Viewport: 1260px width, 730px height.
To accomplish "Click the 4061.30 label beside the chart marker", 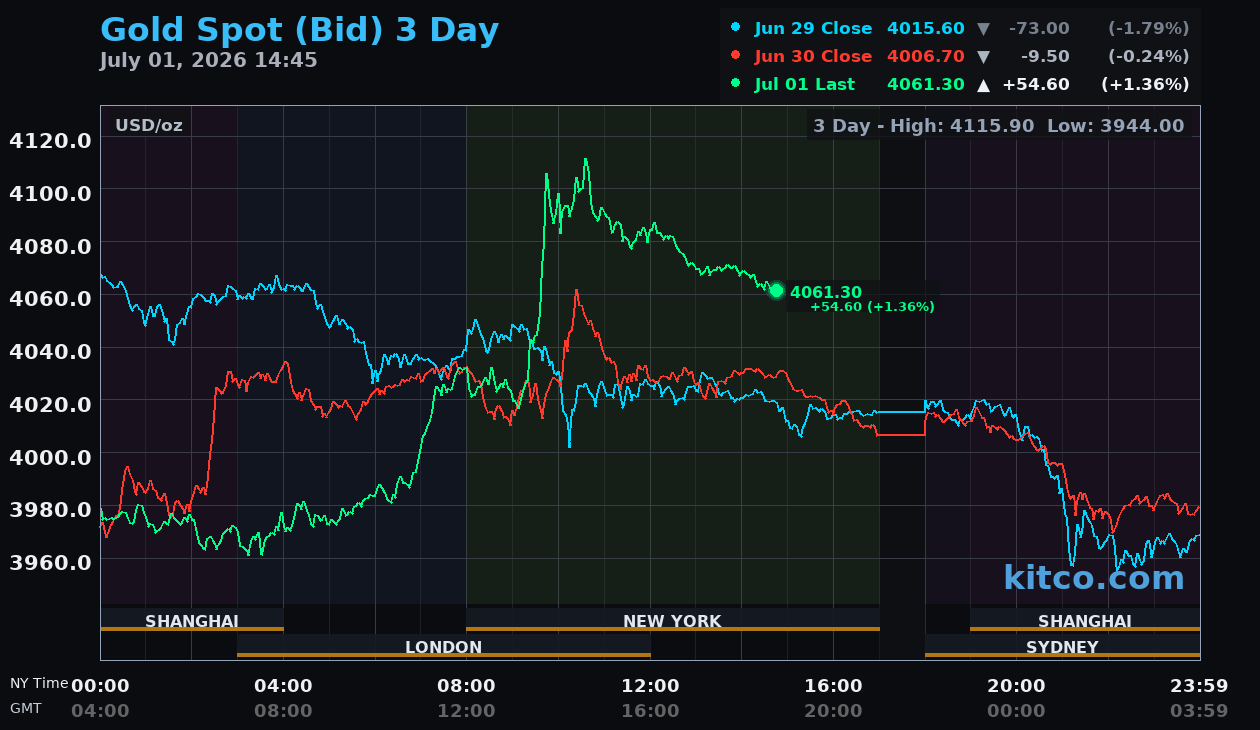I will coord(826,292).
